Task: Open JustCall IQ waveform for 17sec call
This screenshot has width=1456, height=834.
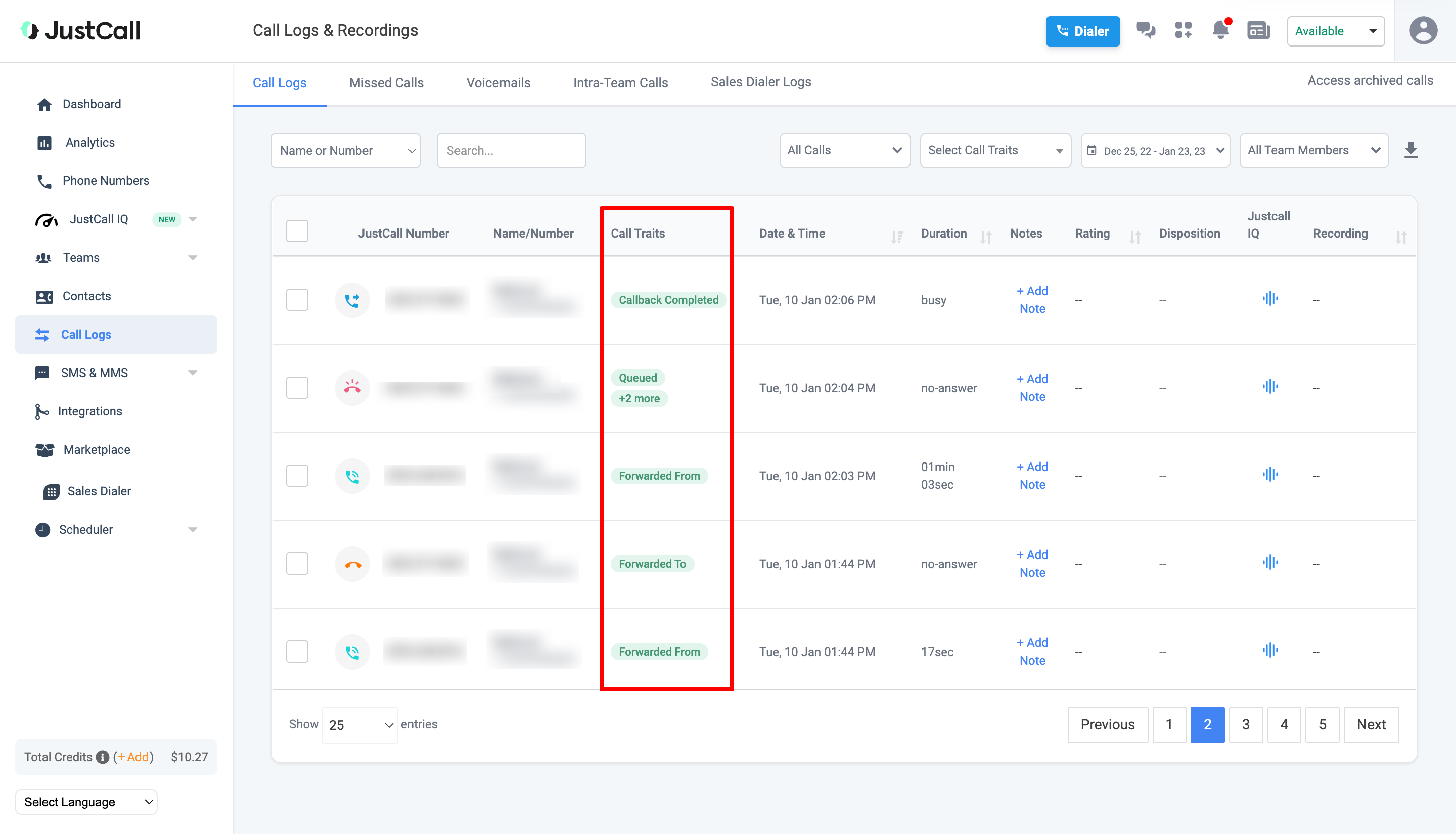Action: pos(1270,650)
